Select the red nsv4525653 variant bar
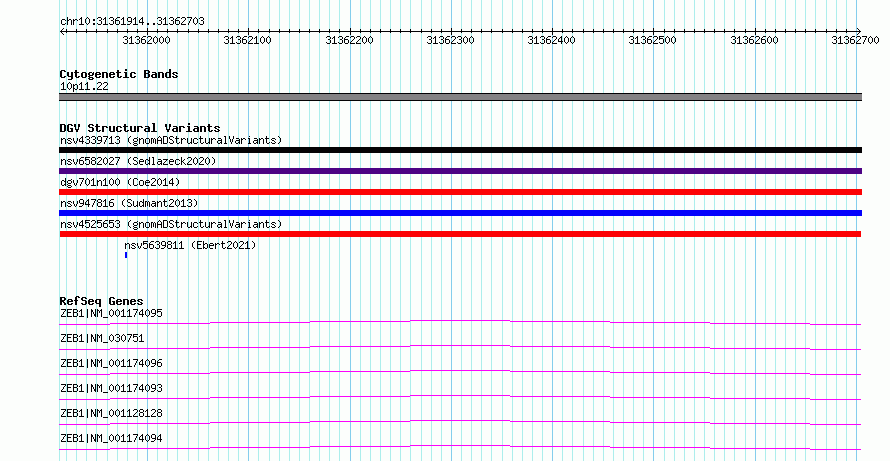 coord(460,234)
